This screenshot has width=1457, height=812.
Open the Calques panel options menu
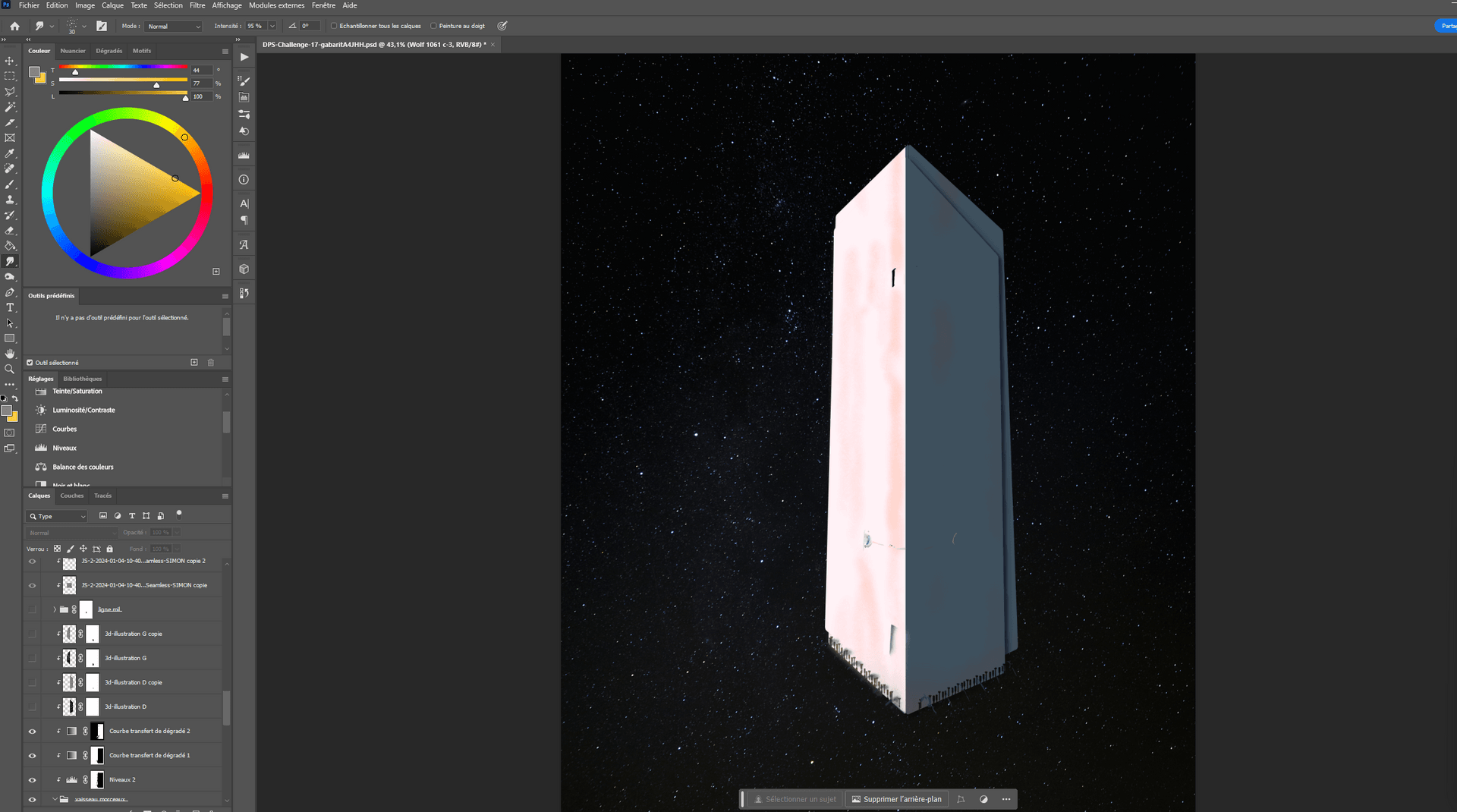225,496
